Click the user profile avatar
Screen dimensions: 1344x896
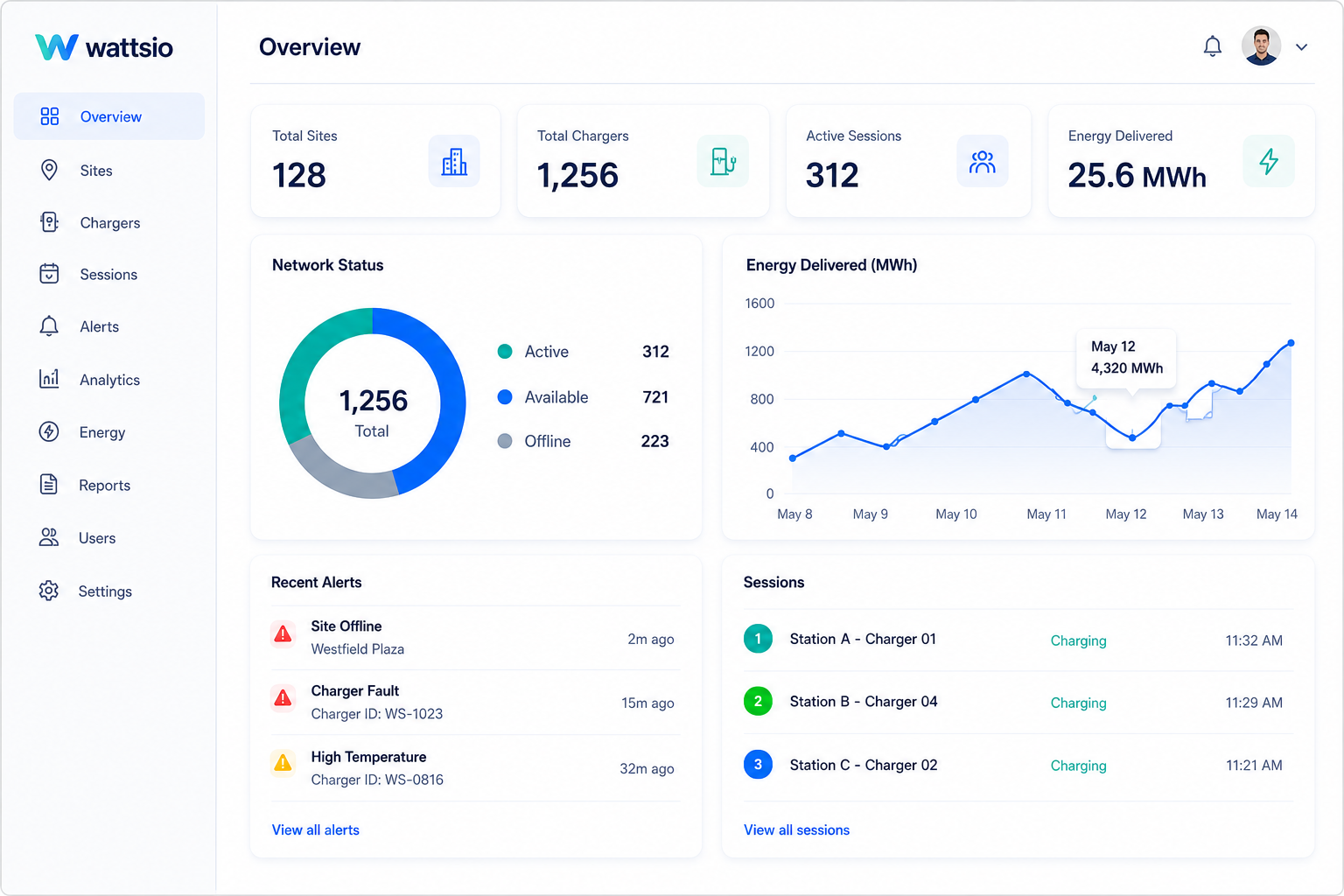coord(1261,46)
